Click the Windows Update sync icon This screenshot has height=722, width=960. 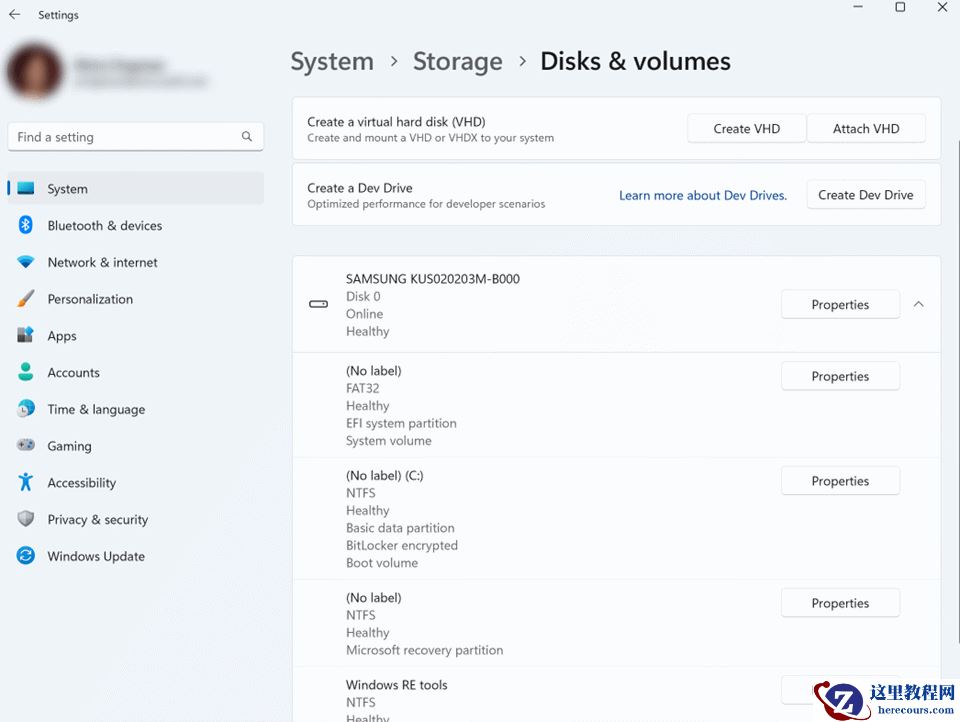click(26, 556)
